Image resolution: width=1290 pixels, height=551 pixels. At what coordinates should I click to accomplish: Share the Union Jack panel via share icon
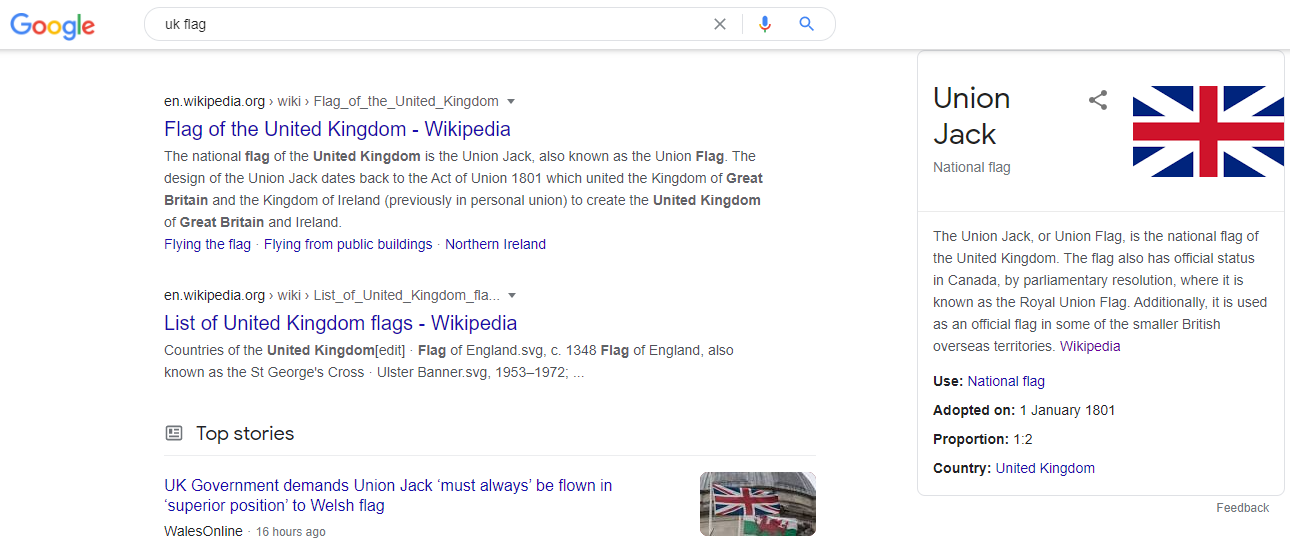tap(1098, 100)
